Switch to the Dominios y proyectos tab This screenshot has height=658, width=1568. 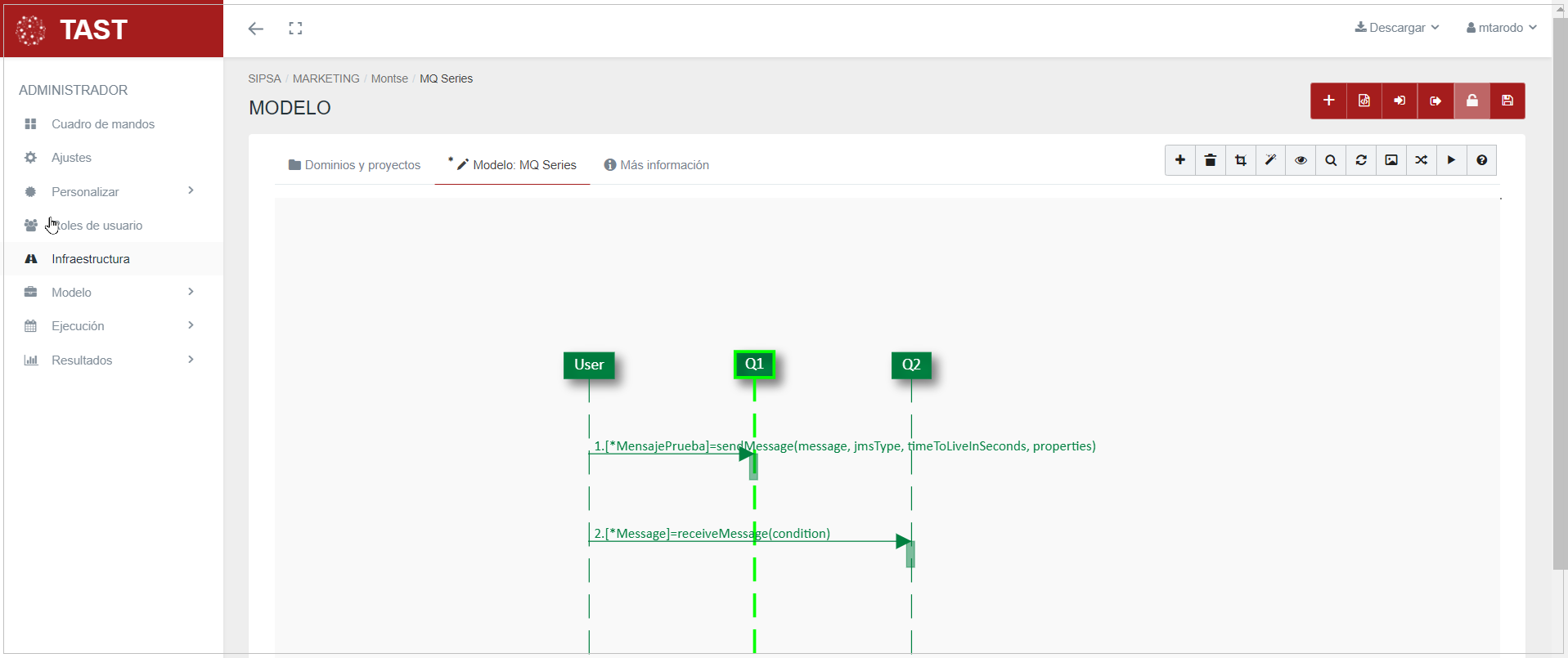point(354,165)
